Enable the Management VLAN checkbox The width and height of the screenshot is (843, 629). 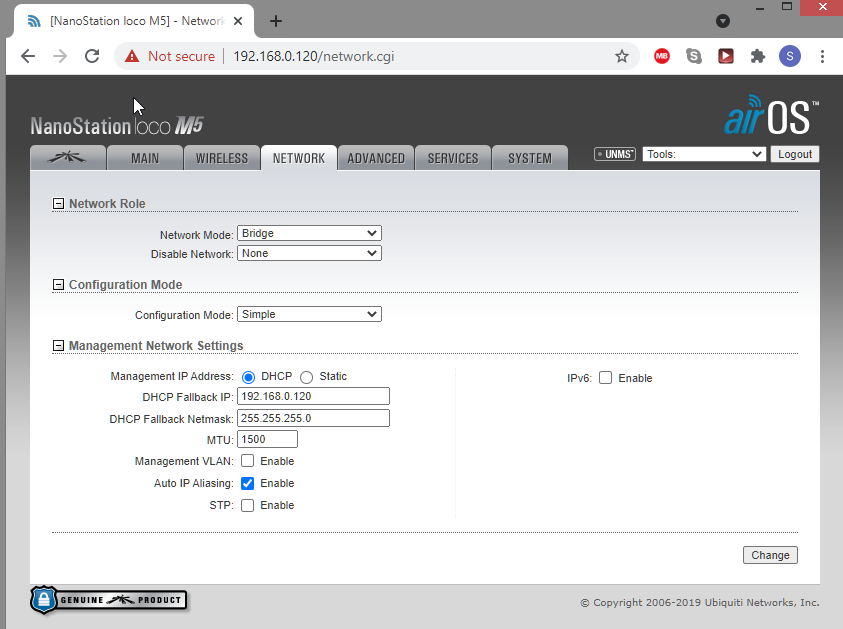pyautogui.click(x=247, y=461)
